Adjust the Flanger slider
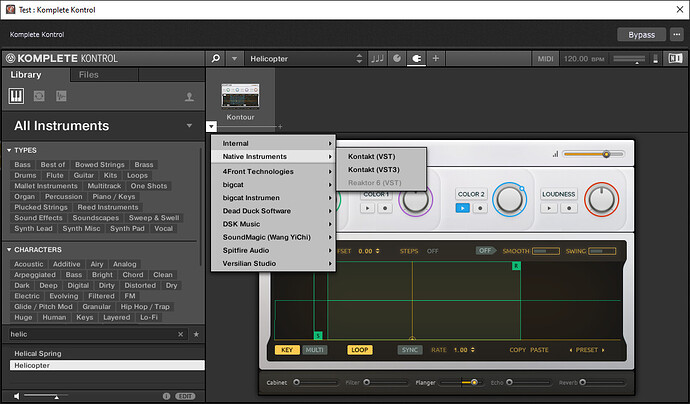This screenshot has height=404, width=690. click(x=461, y=382)
